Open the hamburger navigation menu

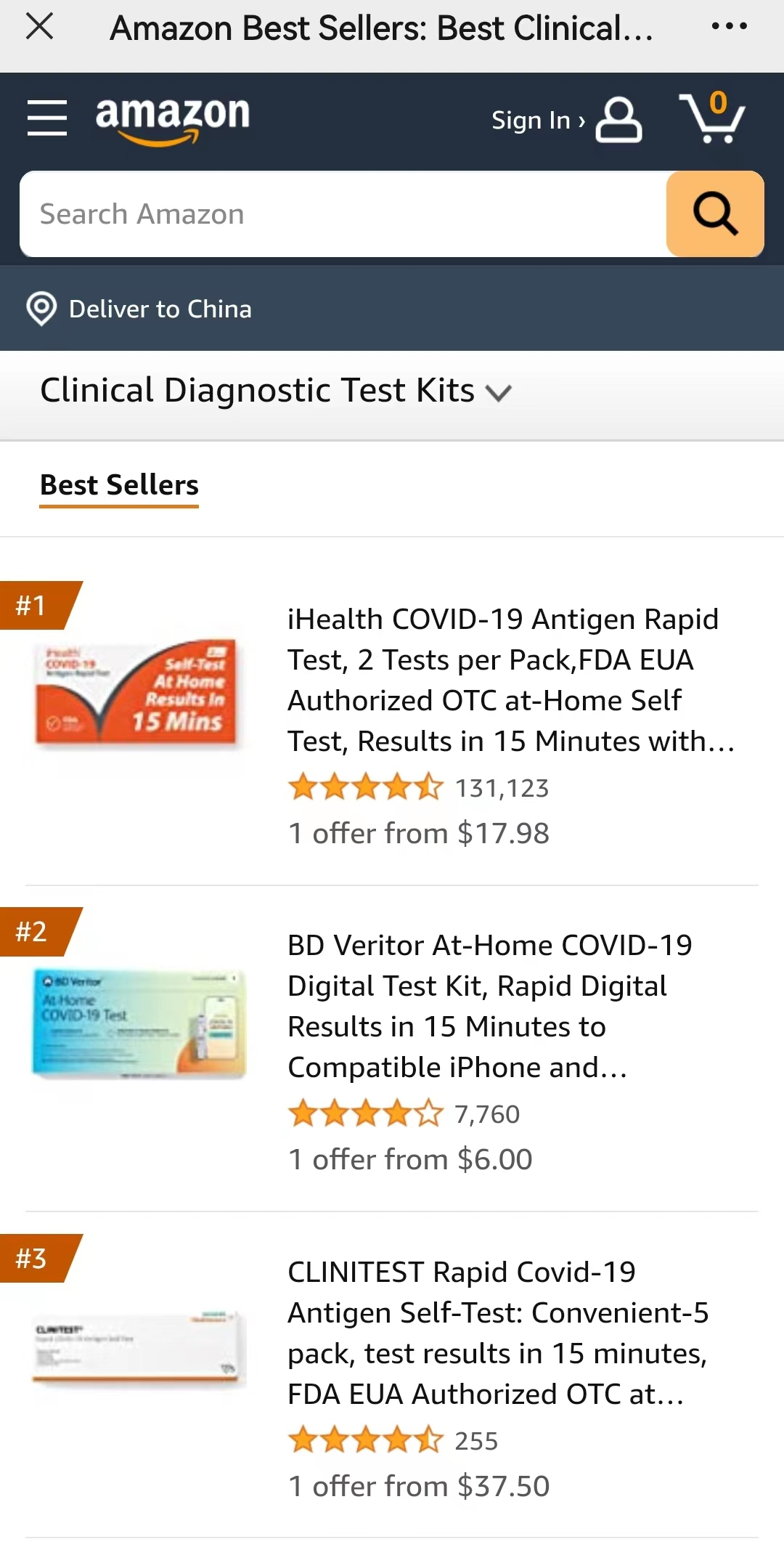click(x=47, y=118)
